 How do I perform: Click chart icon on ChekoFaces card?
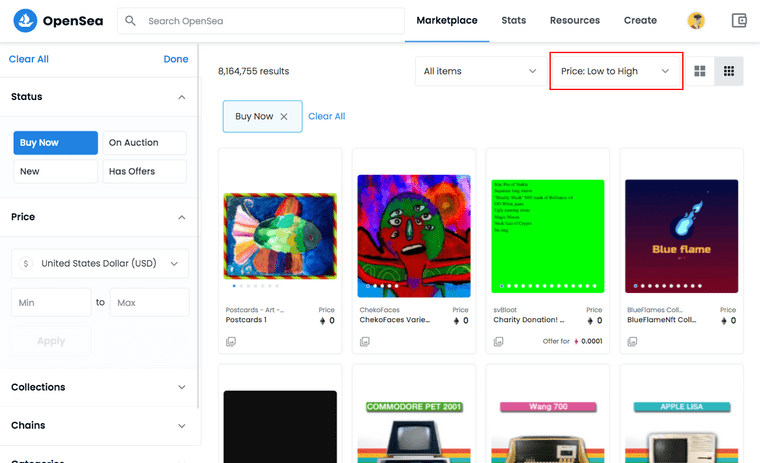click(x=365, y=342)
